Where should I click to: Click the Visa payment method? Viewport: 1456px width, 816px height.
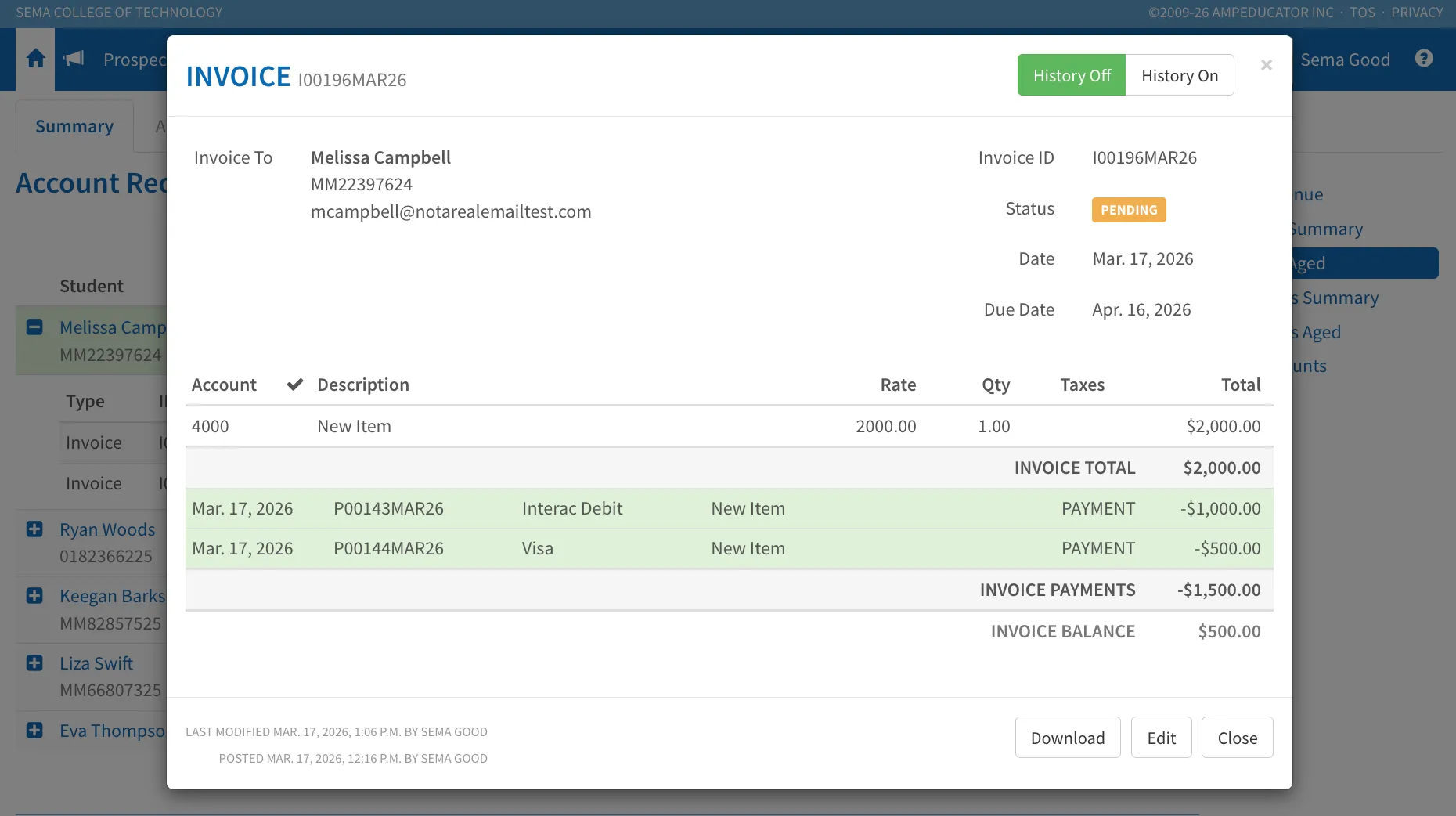(x=538, y=548)
